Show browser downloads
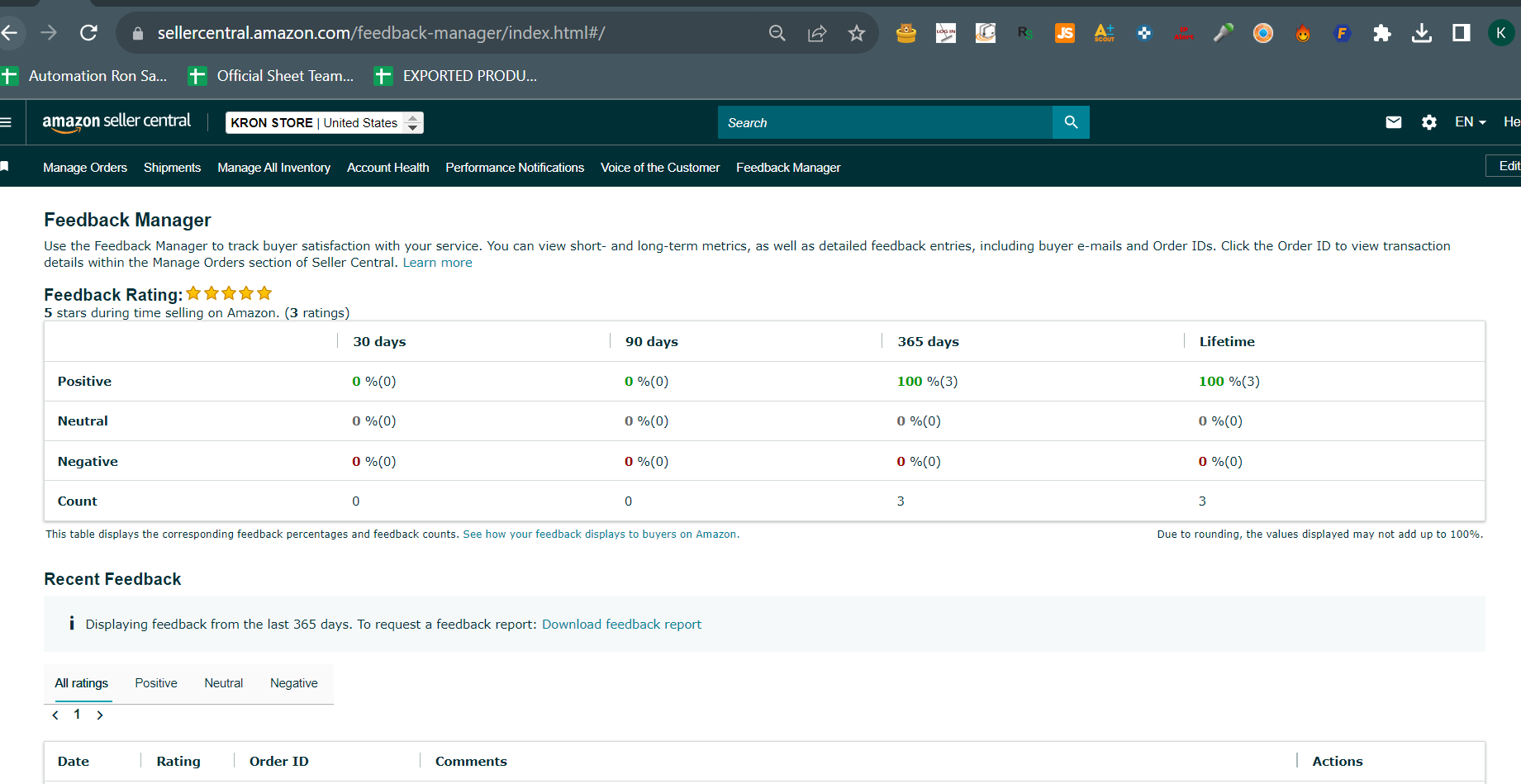The width and height of the screenshot is (1521, 784). (1422, 33)
